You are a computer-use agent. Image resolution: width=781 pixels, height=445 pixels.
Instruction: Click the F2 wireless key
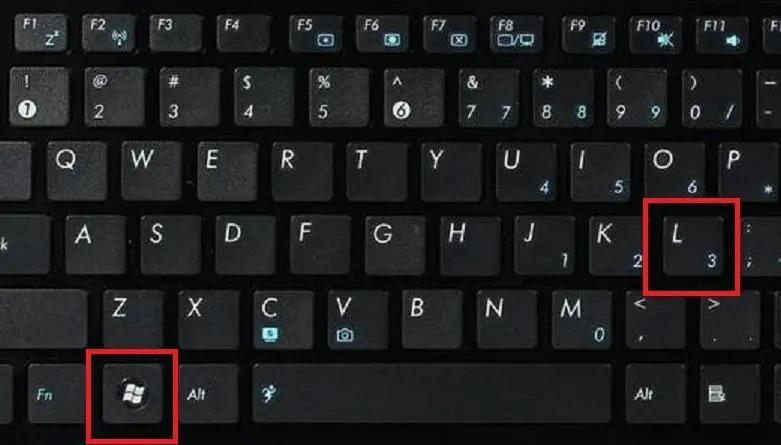(109, 33)
